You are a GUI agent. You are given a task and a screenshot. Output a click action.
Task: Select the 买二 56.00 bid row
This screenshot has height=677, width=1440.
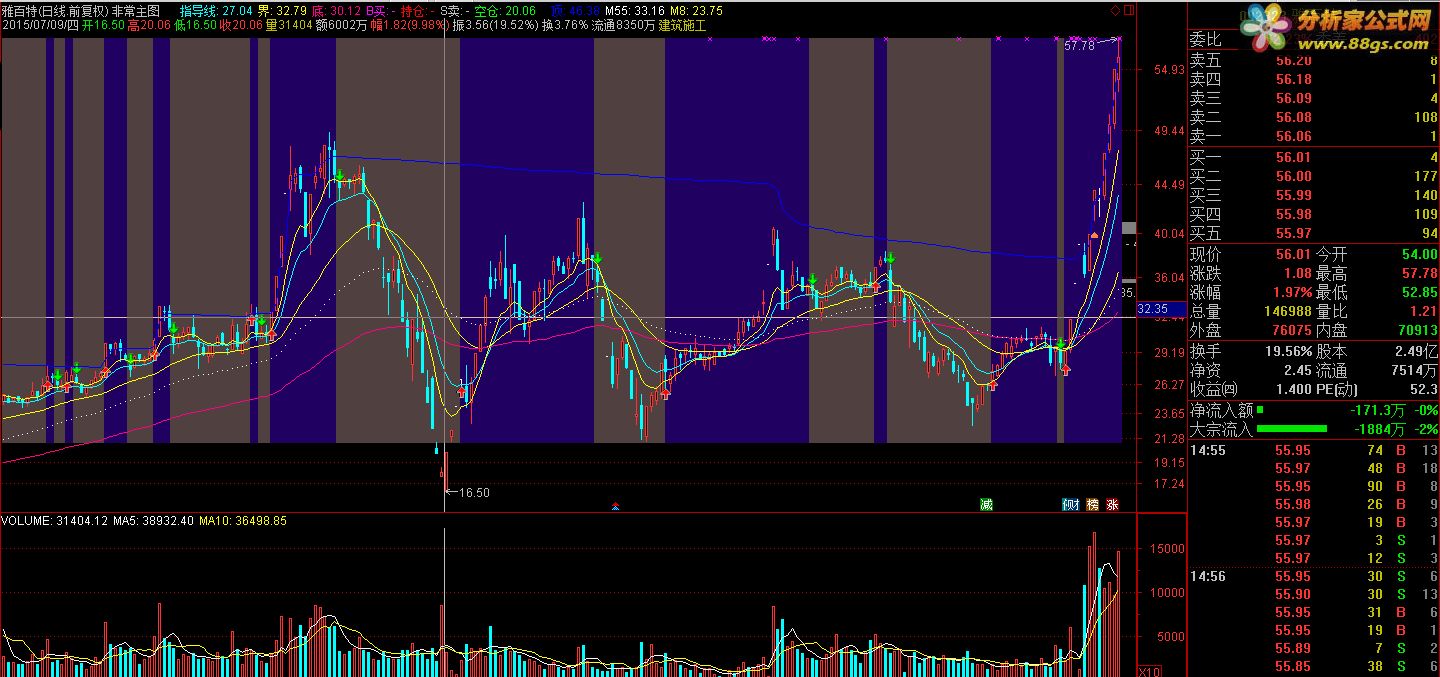1312,176
